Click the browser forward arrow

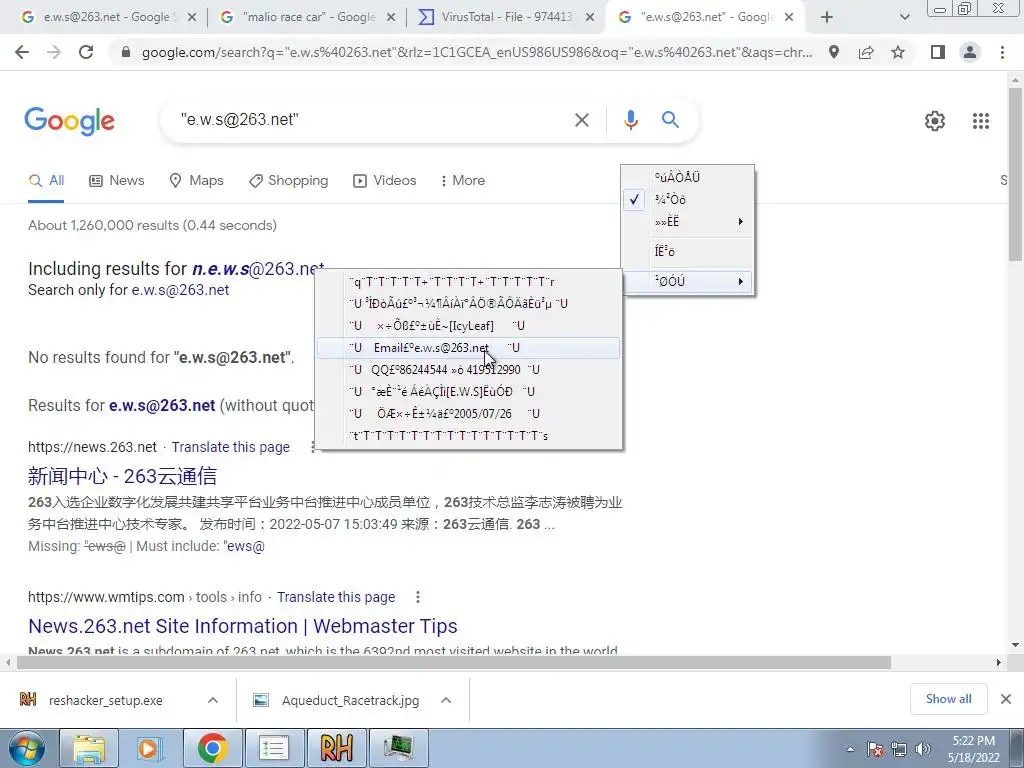[x=54, y=52]
